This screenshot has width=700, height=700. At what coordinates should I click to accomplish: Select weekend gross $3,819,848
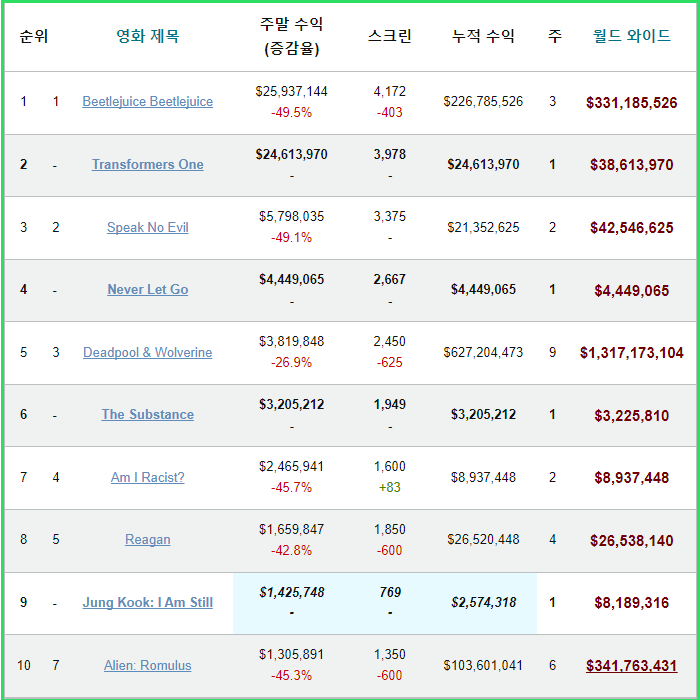point(292,341)
